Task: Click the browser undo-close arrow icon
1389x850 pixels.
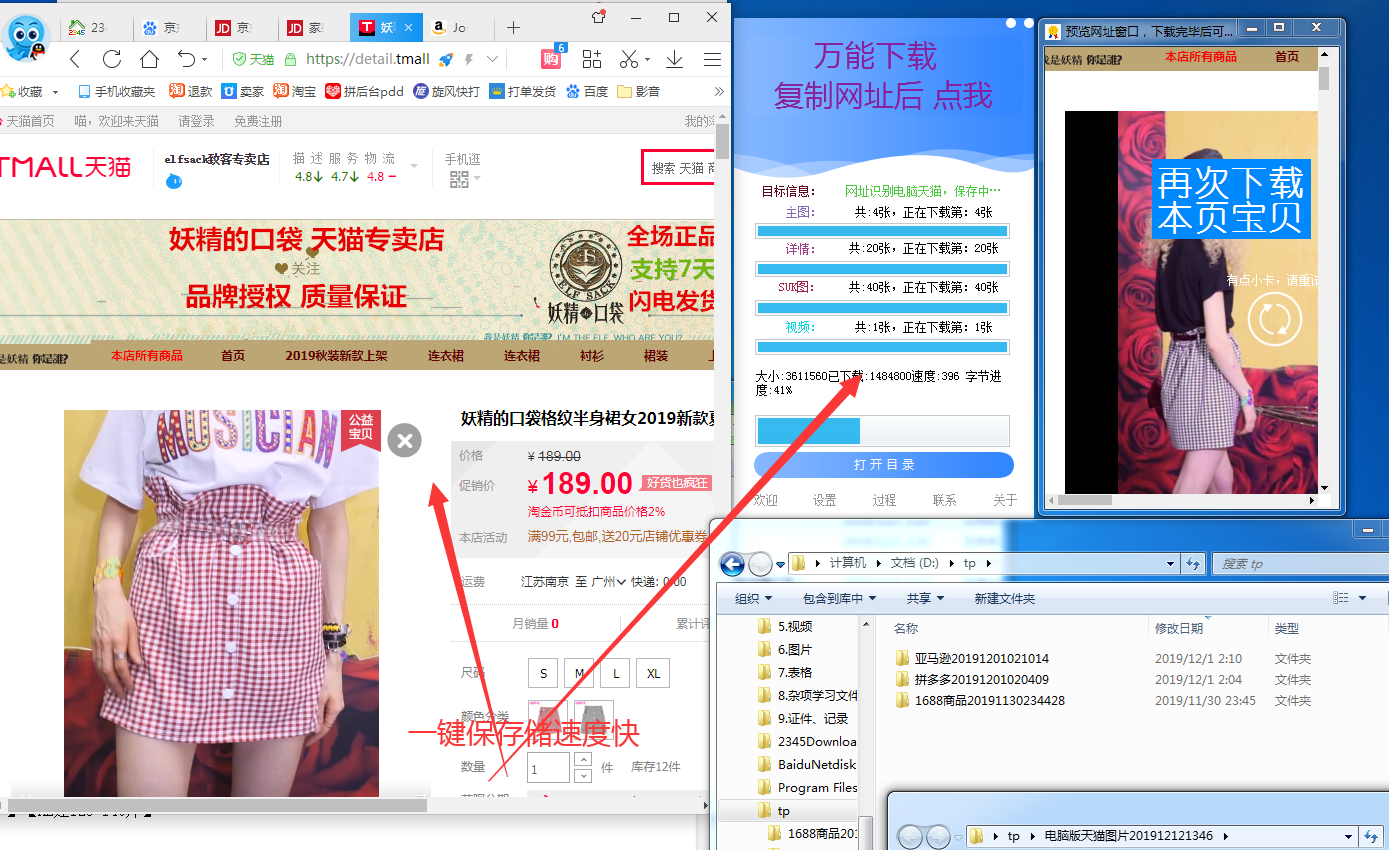Action: pyautogui.click(x=186, y=59)
